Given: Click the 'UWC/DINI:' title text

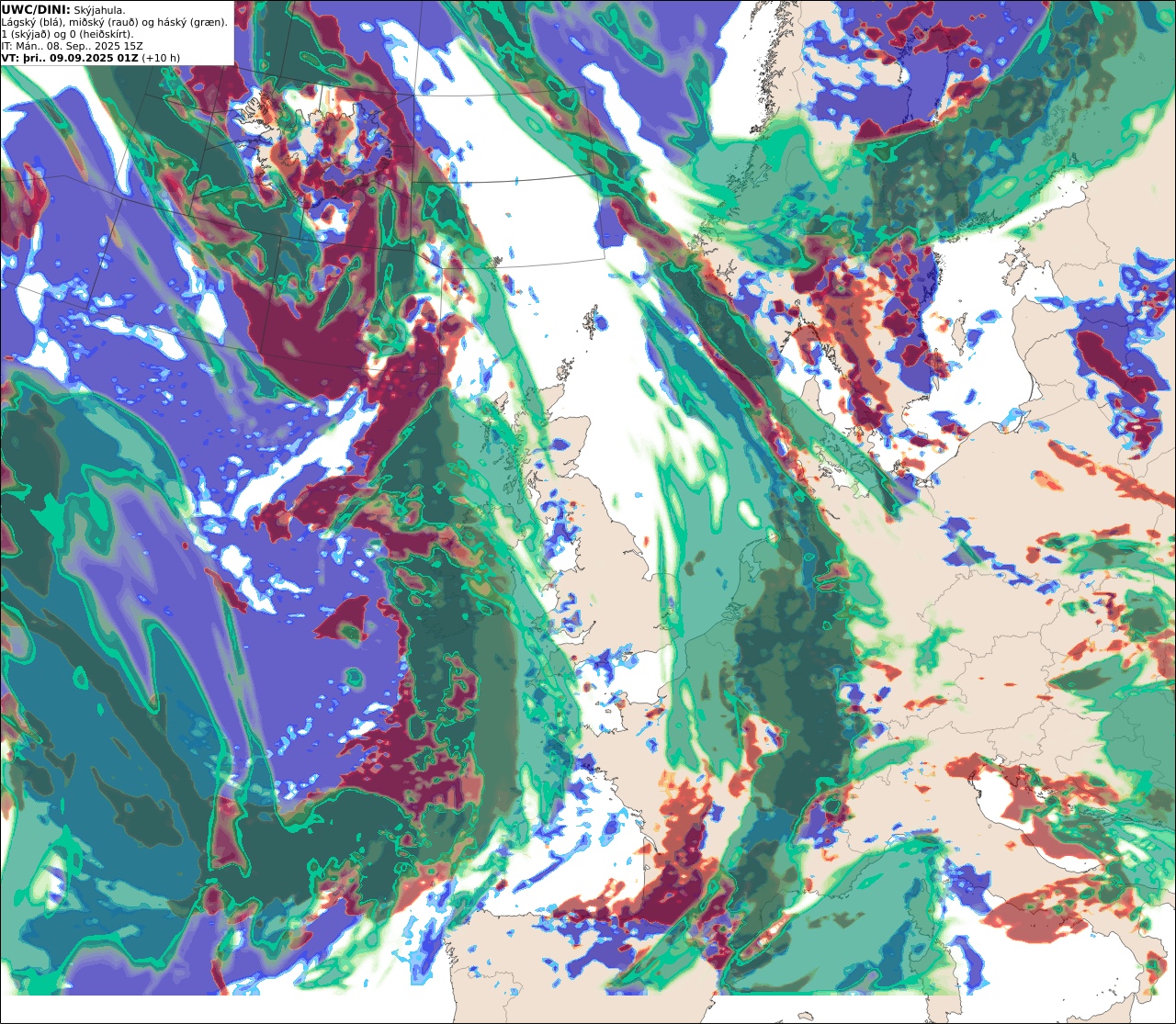Looking at the screenshot, I should [36, 10].
